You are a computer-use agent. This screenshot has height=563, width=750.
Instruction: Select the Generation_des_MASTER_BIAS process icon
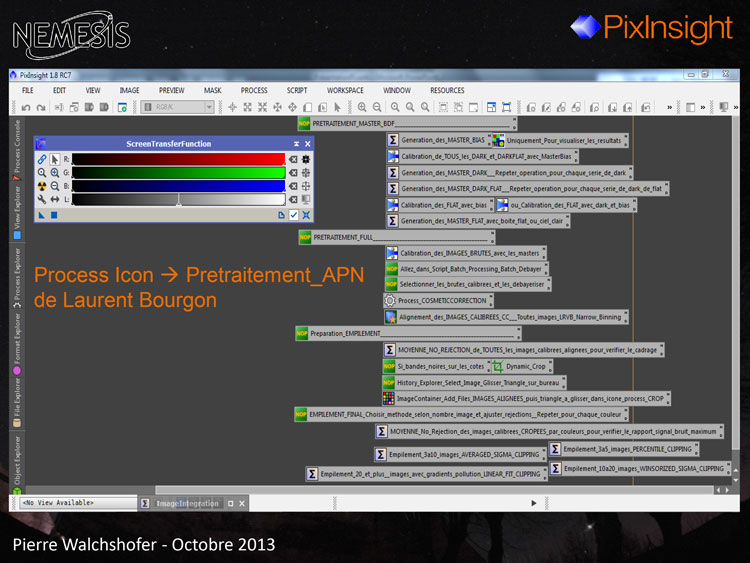[x=439, y=140]
